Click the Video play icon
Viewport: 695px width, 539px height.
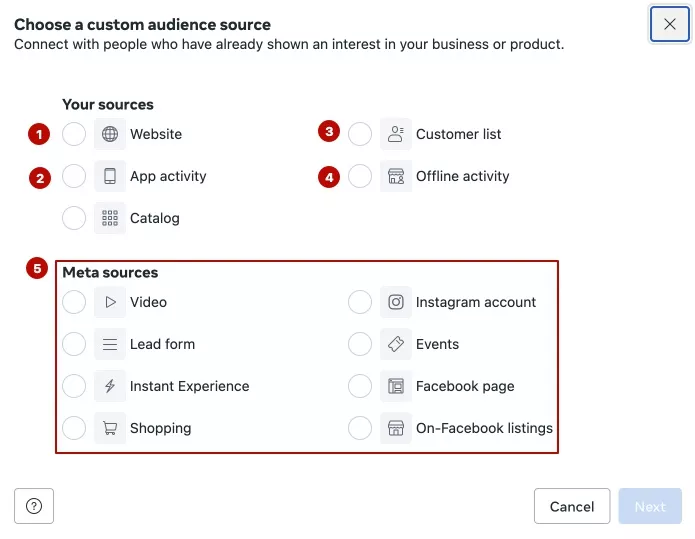(110, 302)
